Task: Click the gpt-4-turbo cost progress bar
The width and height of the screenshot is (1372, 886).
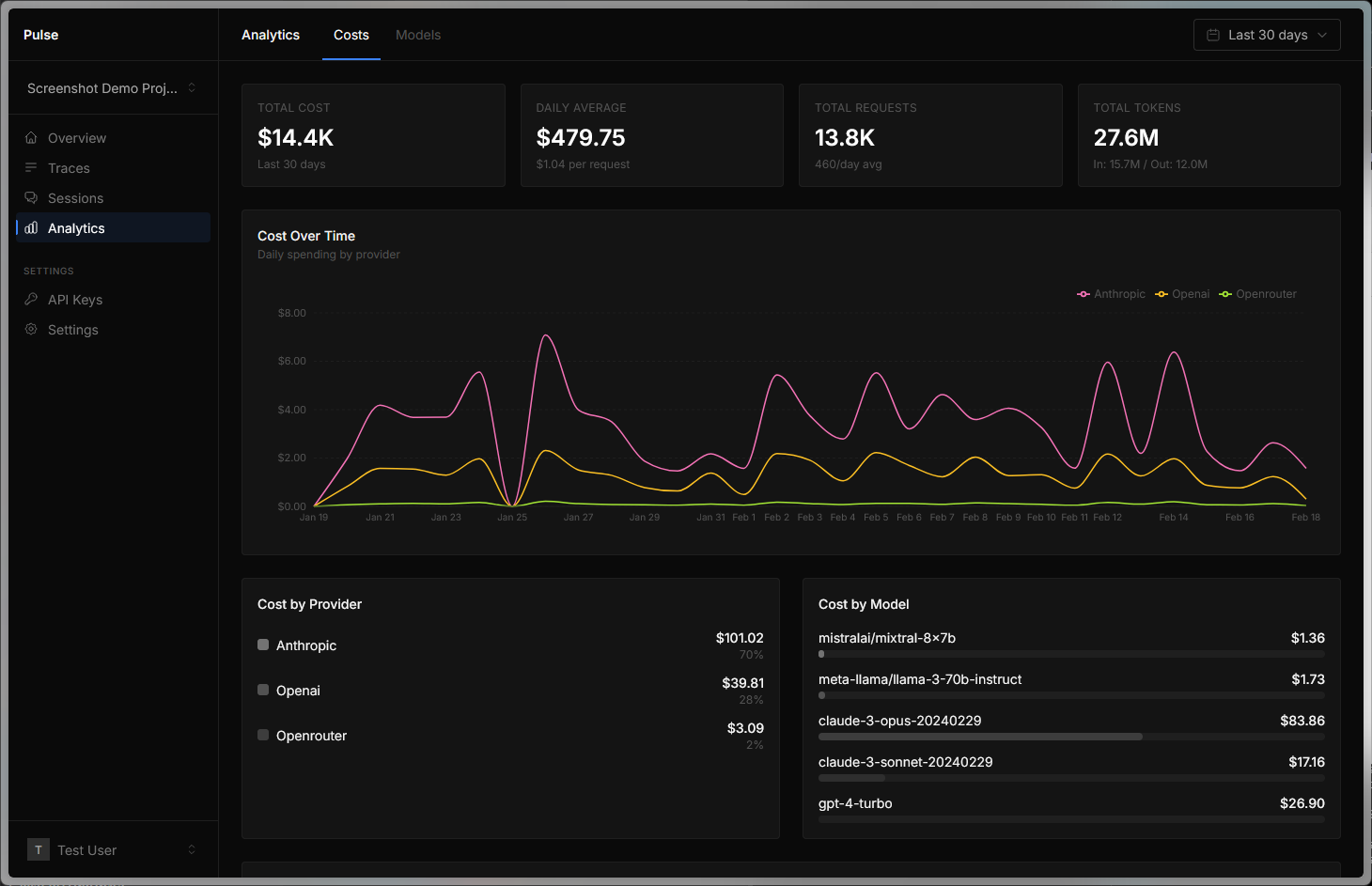Action: click(x=1071, y=819)
